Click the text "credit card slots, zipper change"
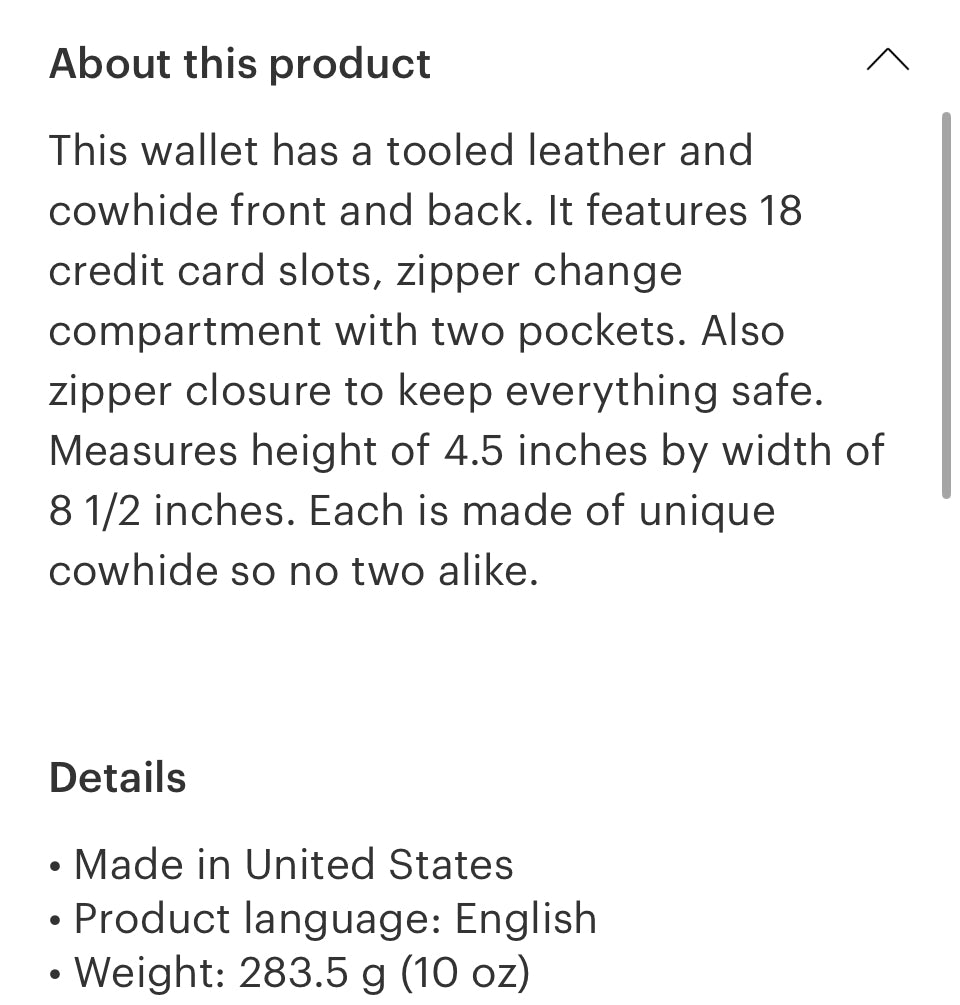Screen dimensions: 960x1005 point(365,272)
